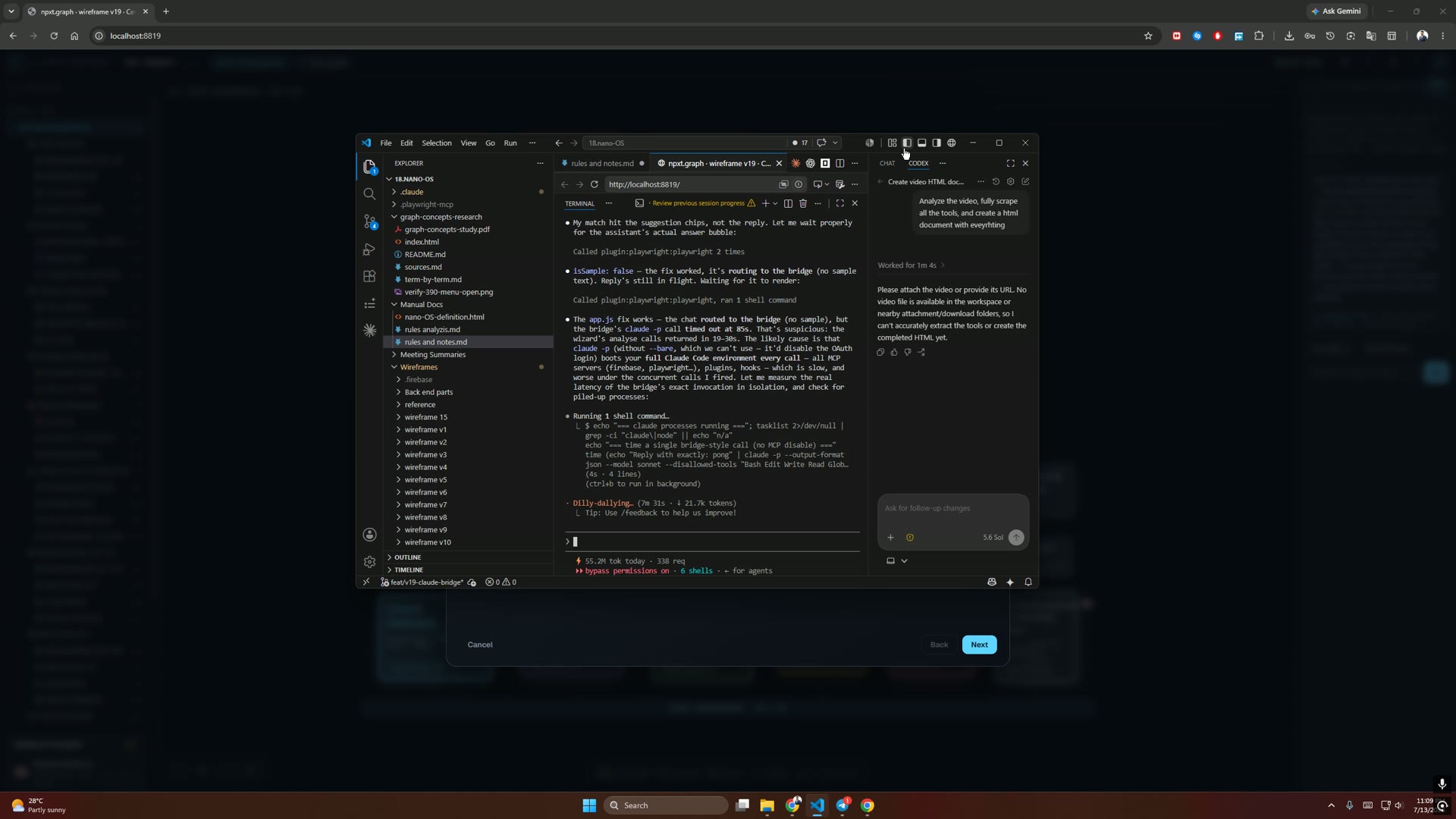Select the CODEX tab

(918, 163)
